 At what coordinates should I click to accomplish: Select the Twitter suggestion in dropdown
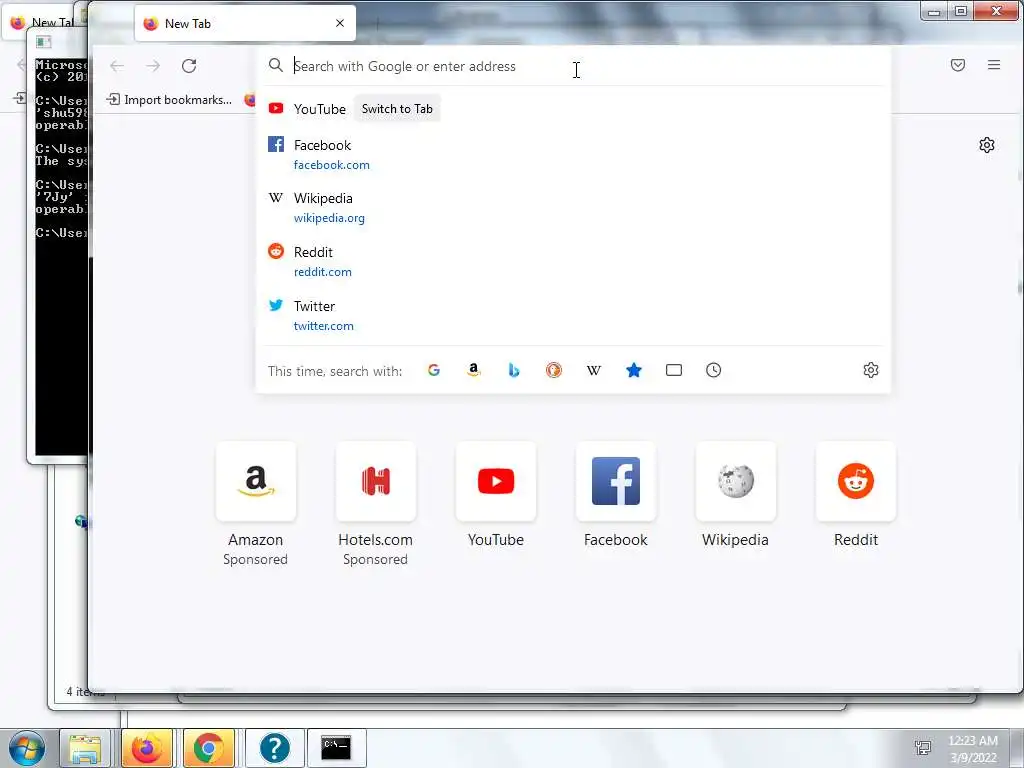(573, 316)
